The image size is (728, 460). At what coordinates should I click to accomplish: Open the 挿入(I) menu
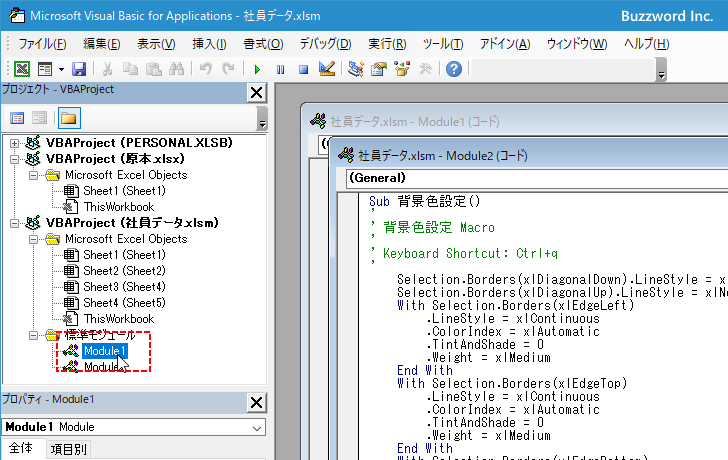[209, 44]
